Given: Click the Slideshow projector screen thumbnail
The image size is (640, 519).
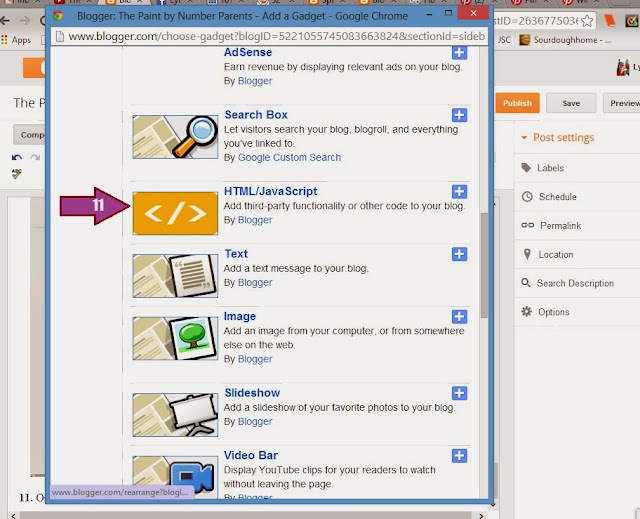Looking at the screenshot, I should point(175,415).
